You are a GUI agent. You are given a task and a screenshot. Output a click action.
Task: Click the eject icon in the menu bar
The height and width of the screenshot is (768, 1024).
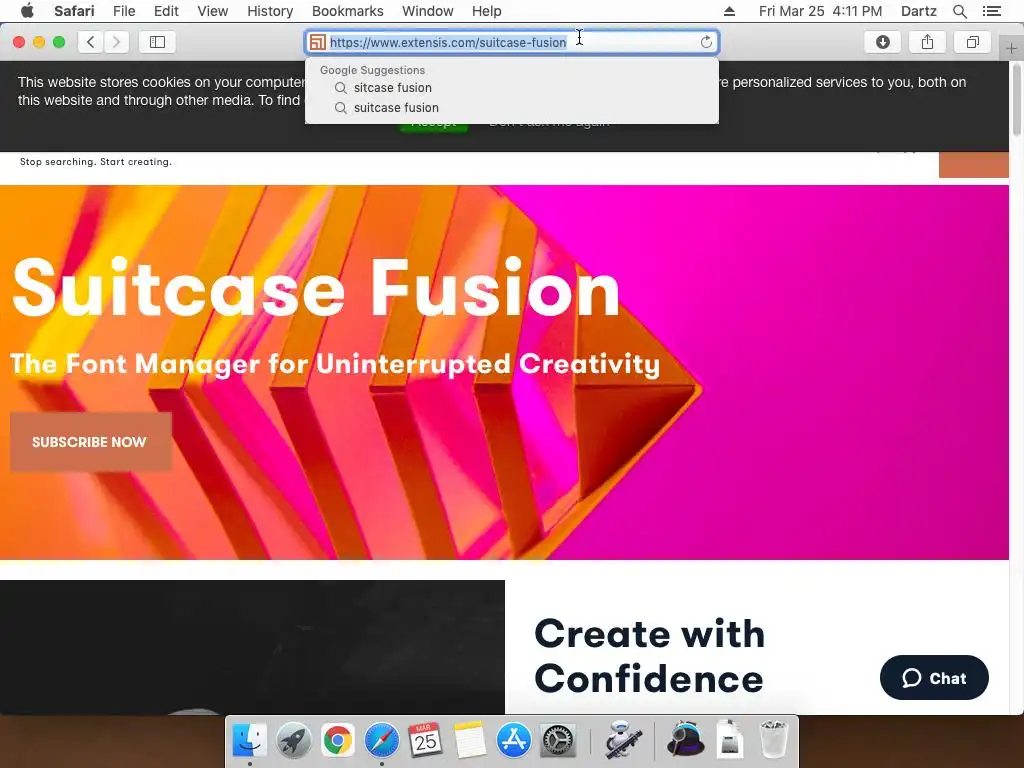(729, 11)
